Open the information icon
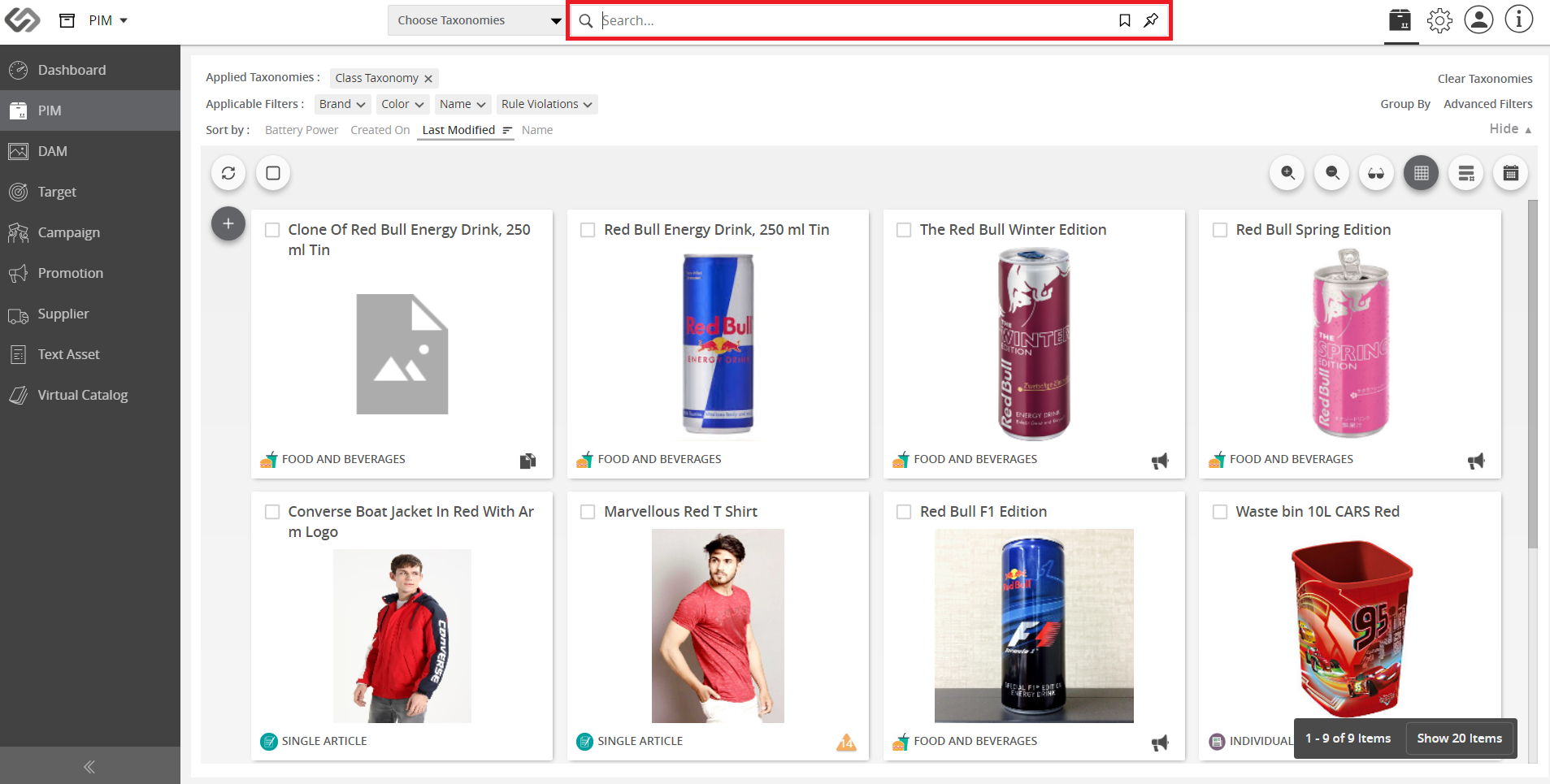The width and height of the screenshot is (1550, 784). coord(1518,19)
